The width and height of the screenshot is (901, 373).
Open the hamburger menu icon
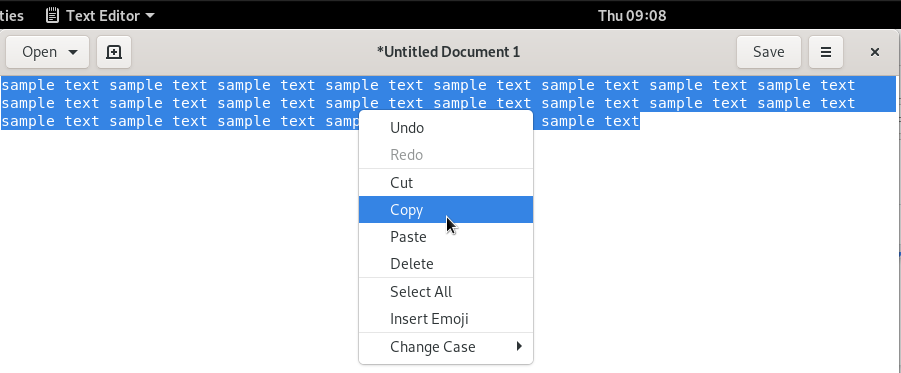click(x=826, y=52)
